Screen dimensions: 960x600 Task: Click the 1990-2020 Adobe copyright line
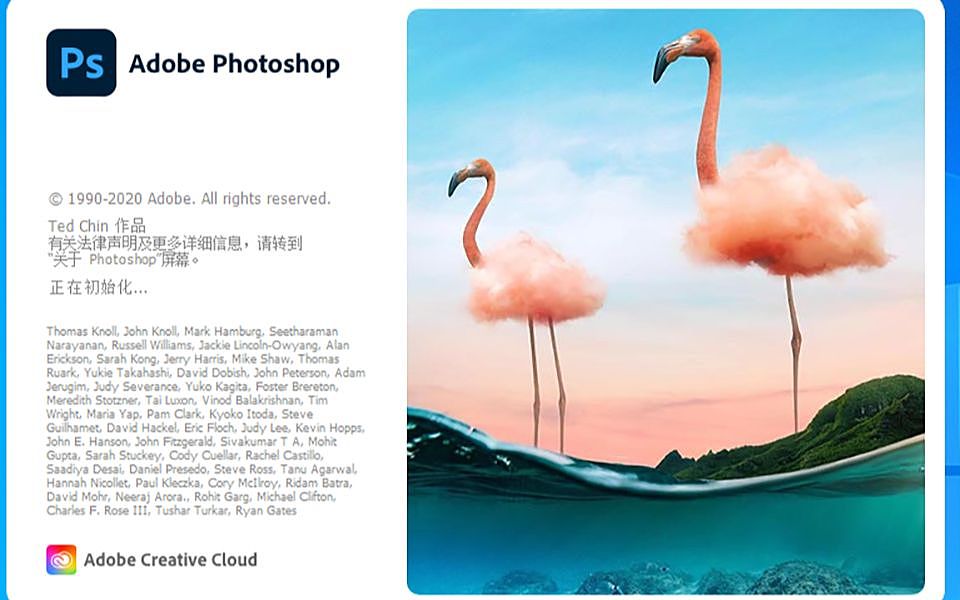190,199
